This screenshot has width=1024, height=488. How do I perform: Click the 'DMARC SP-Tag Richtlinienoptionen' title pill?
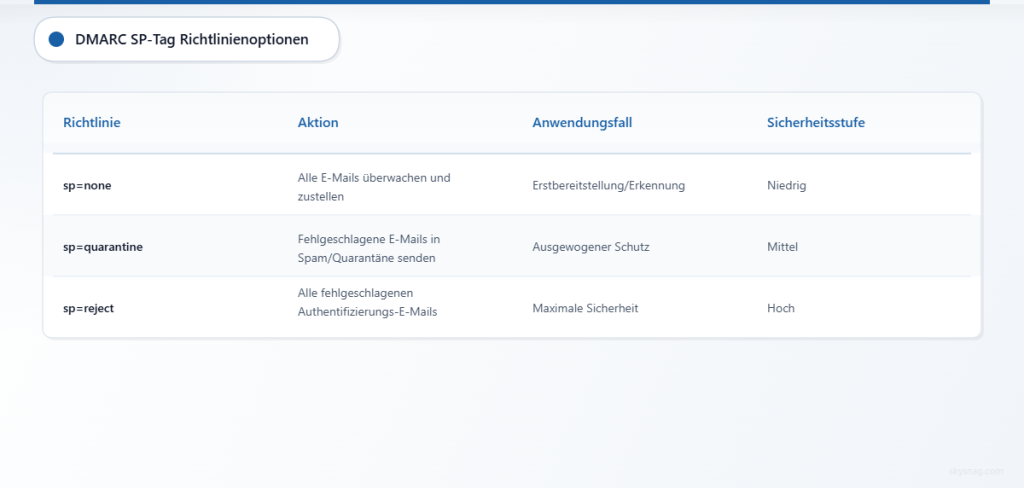click(x=187, y=39)
